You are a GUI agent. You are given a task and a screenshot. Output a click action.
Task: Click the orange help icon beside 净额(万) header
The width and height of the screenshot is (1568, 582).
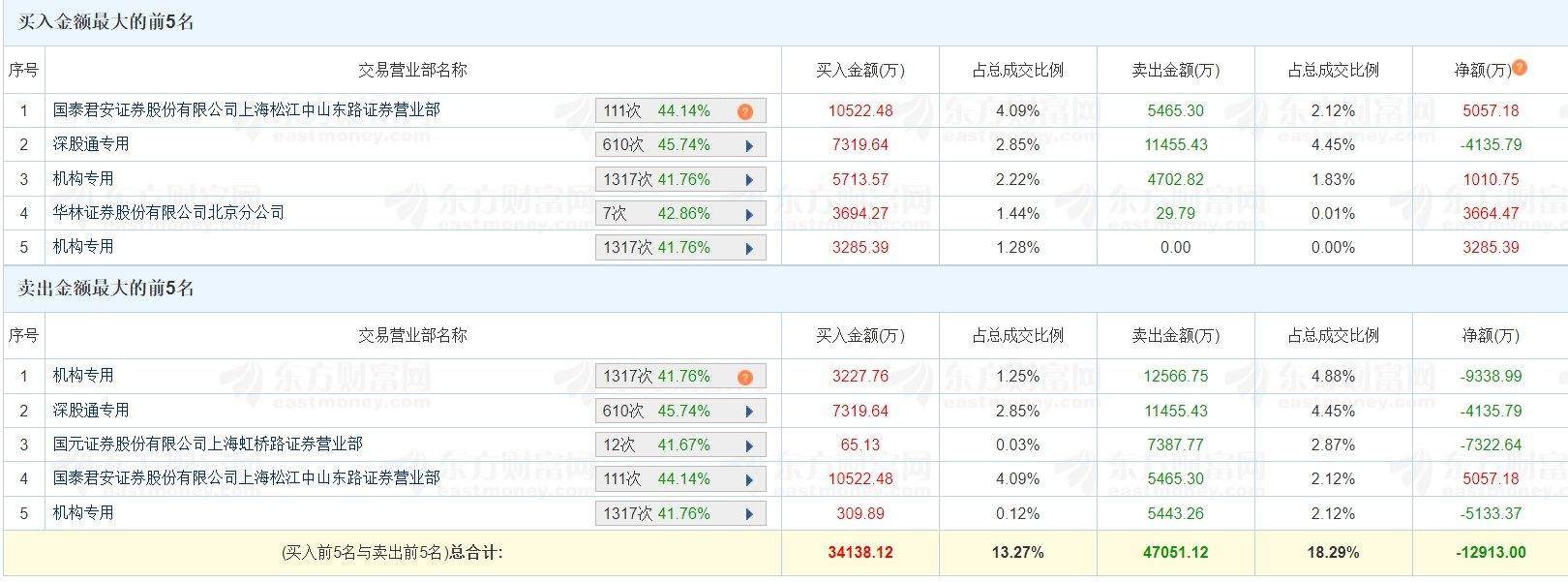[x=1520, y=68]
